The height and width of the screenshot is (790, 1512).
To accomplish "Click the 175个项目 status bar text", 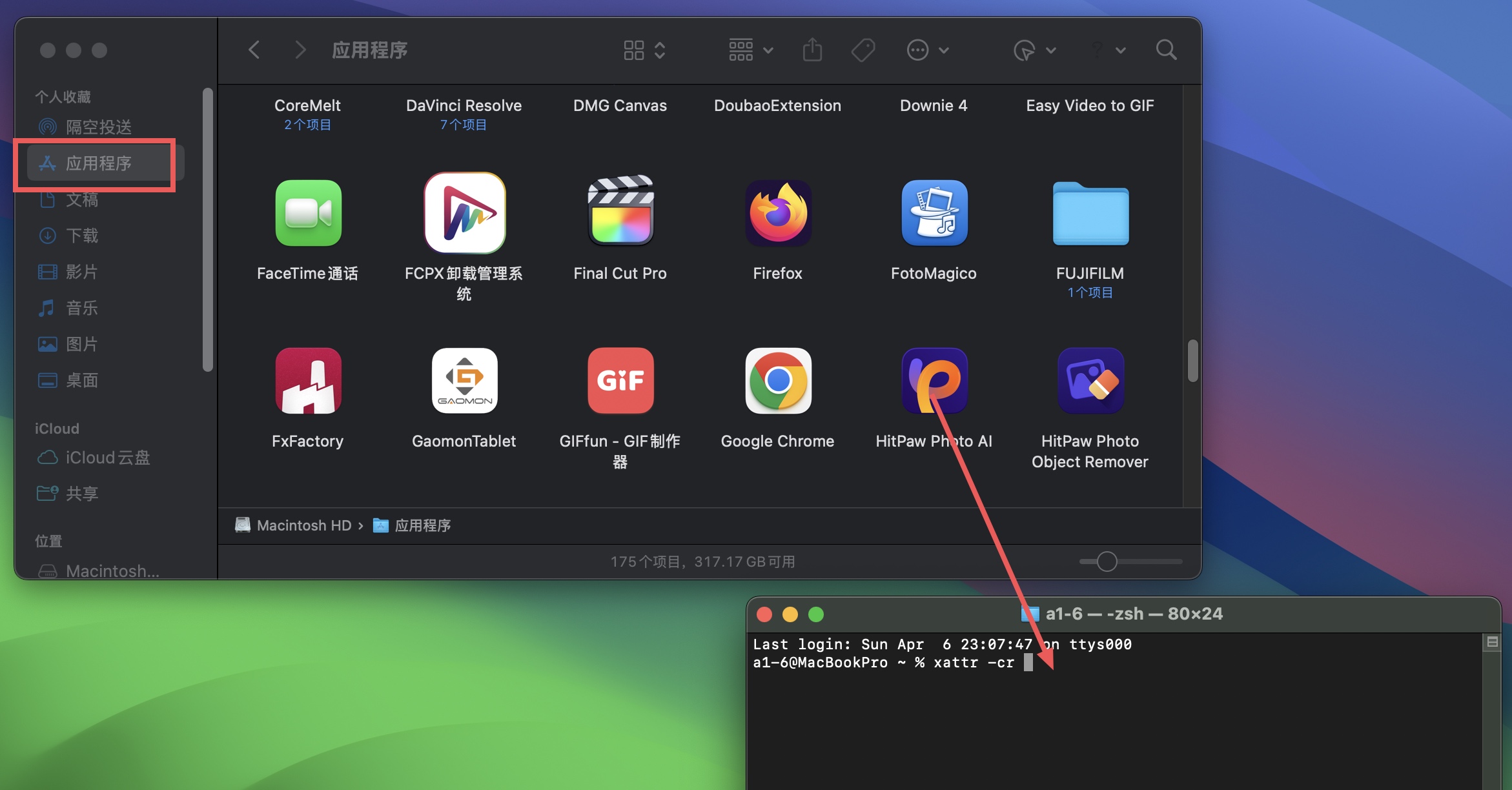I will (x=702, y=562).
